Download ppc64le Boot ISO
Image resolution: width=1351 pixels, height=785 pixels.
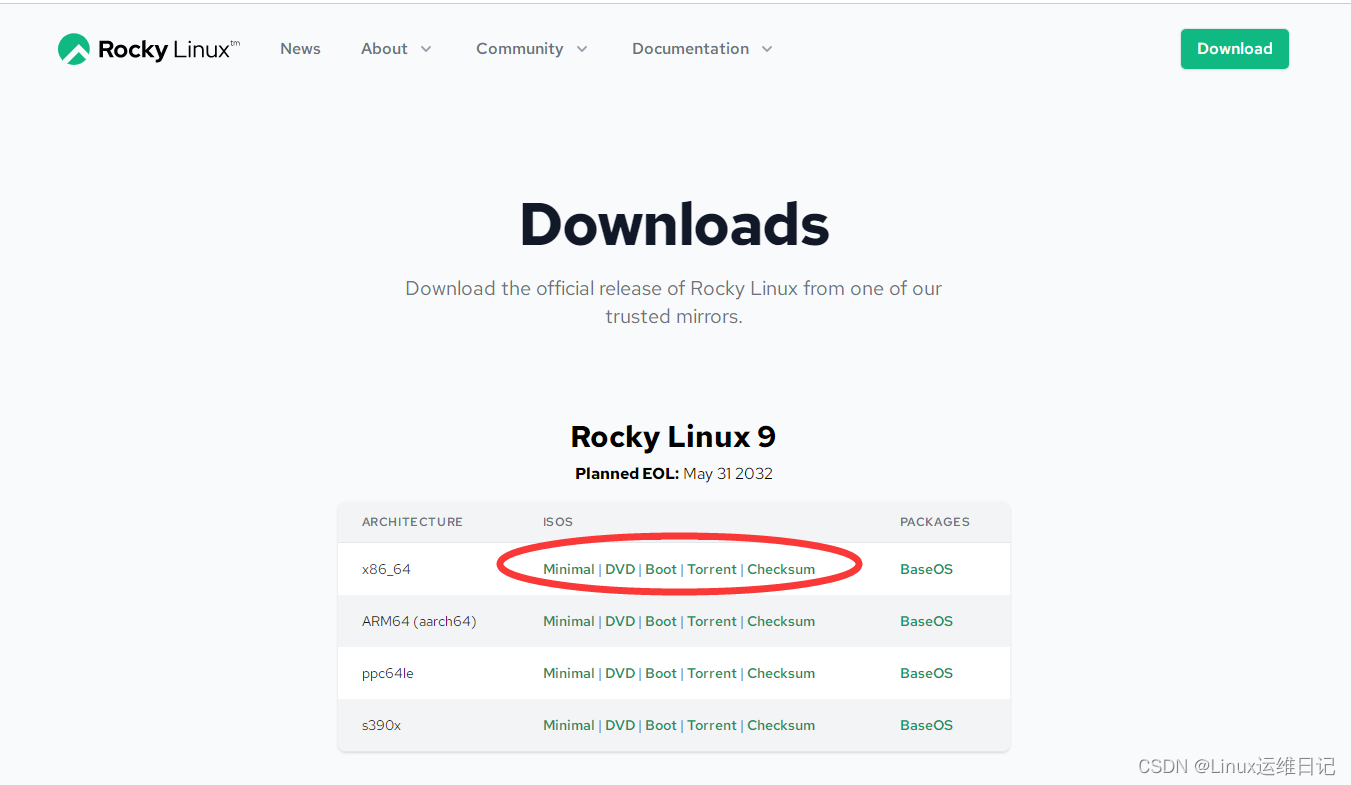point(661,673)
